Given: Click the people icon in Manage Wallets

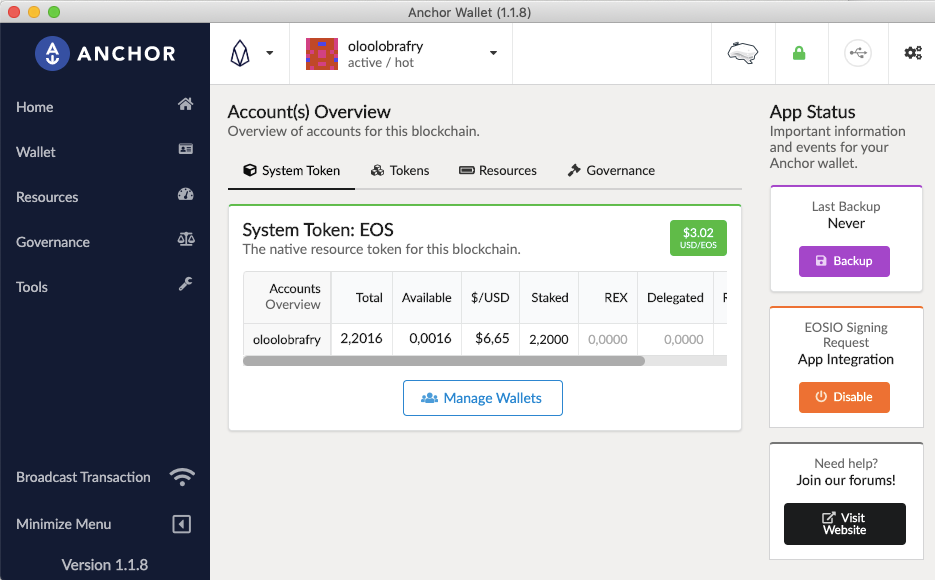Looking at the screenshot, I should tap(429, 398).
